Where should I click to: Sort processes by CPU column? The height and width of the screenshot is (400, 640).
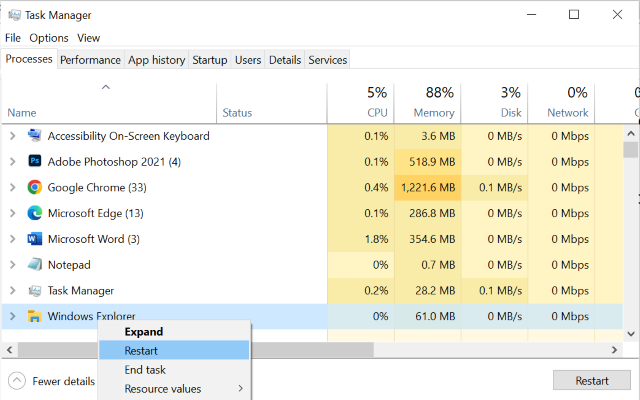[360, 103]
